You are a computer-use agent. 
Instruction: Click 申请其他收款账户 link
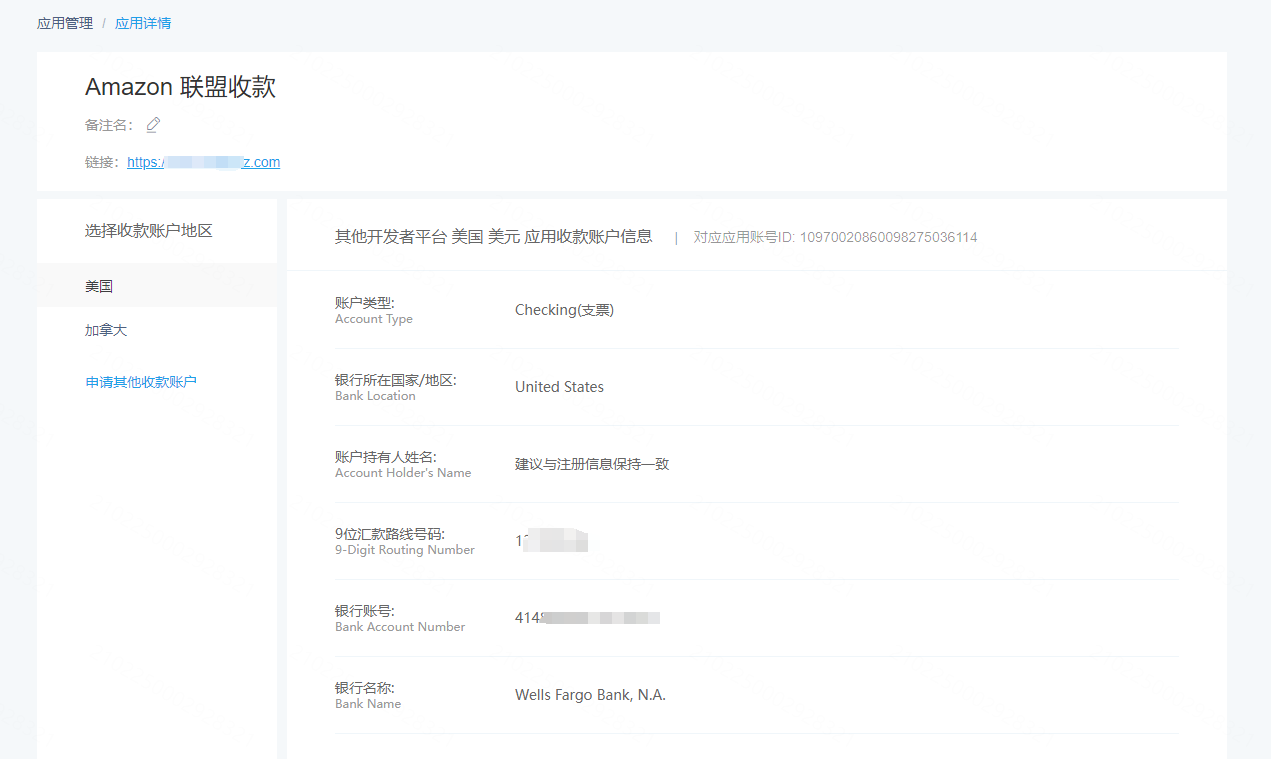click(141, 382)
